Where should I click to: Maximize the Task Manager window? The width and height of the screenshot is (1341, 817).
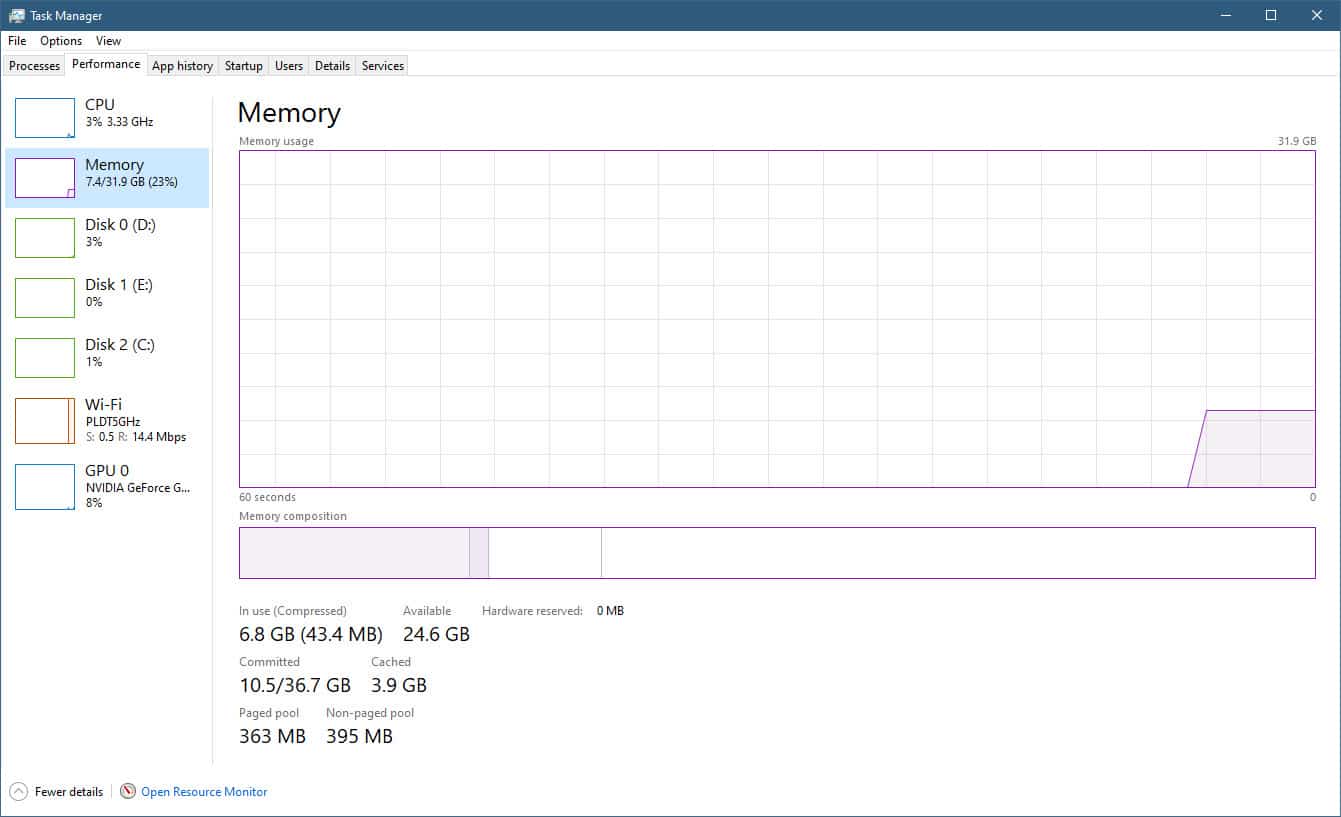1271,15
